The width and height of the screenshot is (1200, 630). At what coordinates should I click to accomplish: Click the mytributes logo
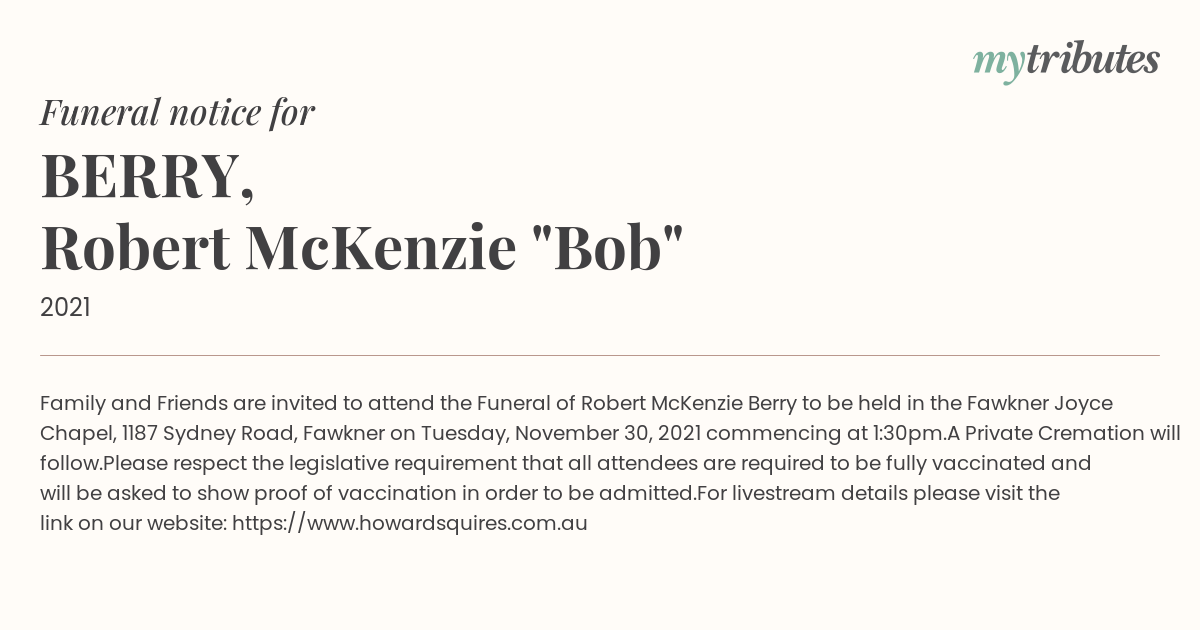click(x=1066, y=61)
